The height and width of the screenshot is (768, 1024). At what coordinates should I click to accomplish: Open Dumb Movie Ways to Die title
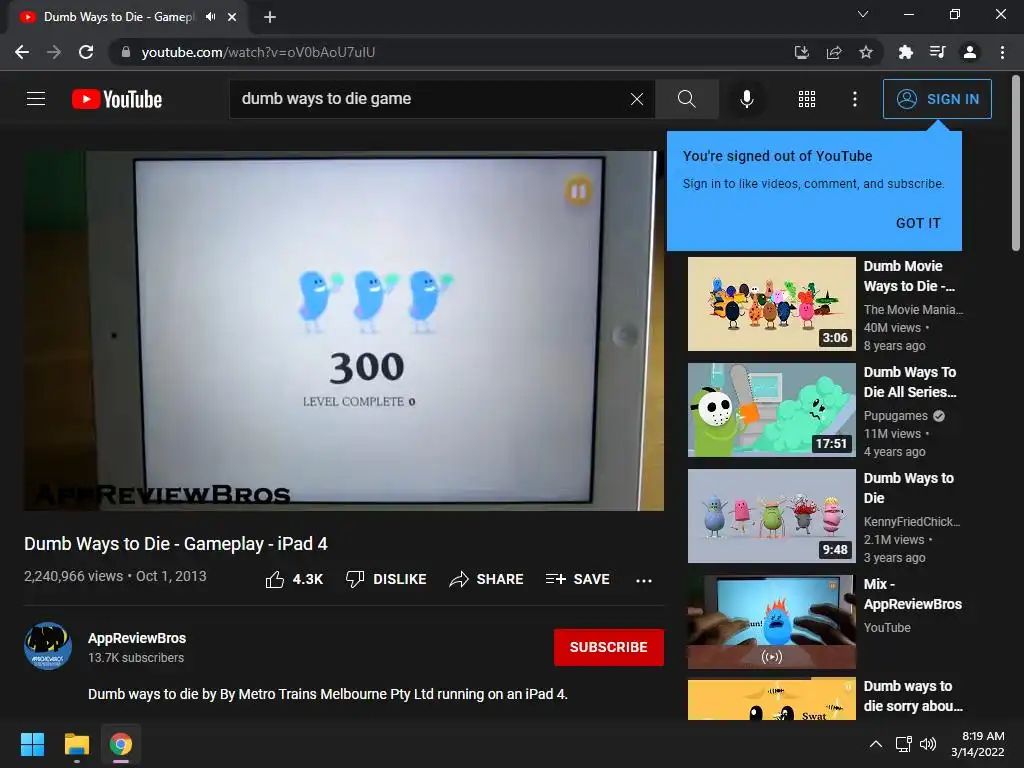click(909, 276)
